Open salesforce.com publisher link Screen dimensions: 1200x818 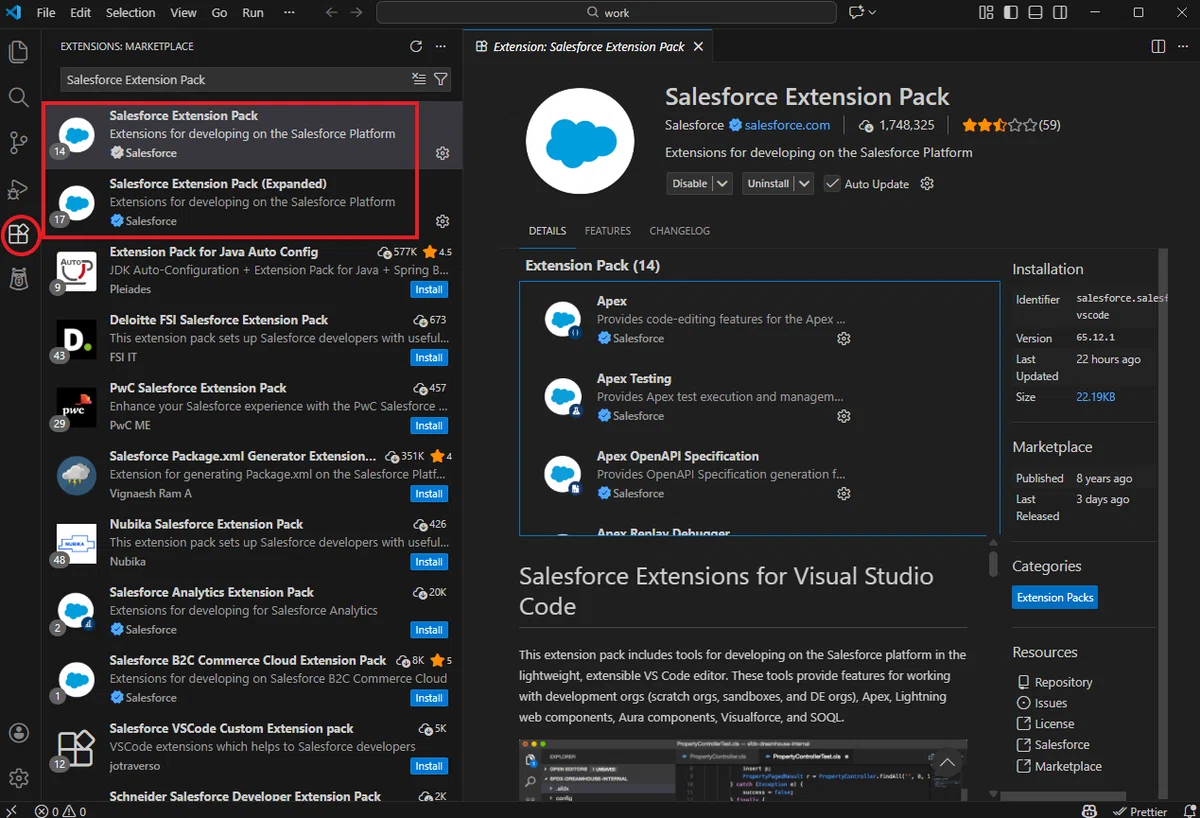click(787, 125)
